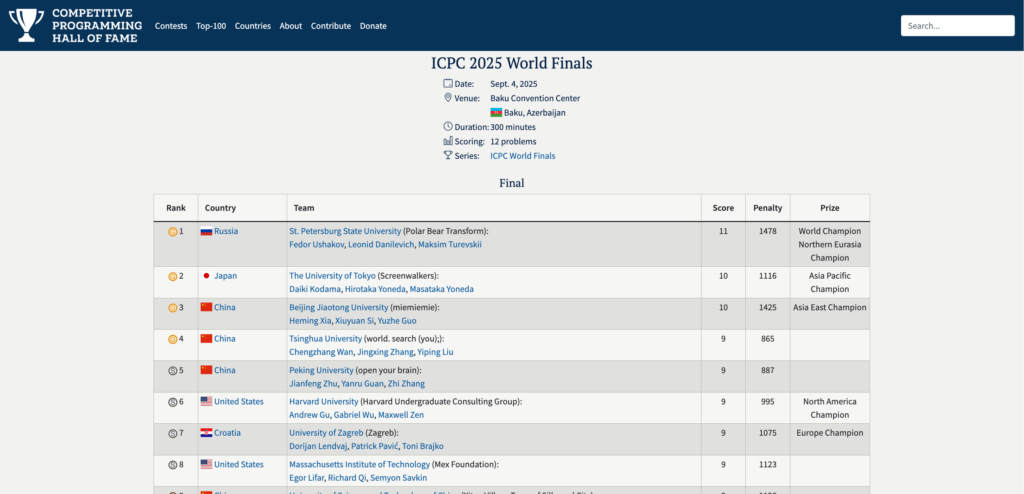Click the US flag in Harvard row
The height and width of the screenshot is (494, 1024).
(206, 401)
